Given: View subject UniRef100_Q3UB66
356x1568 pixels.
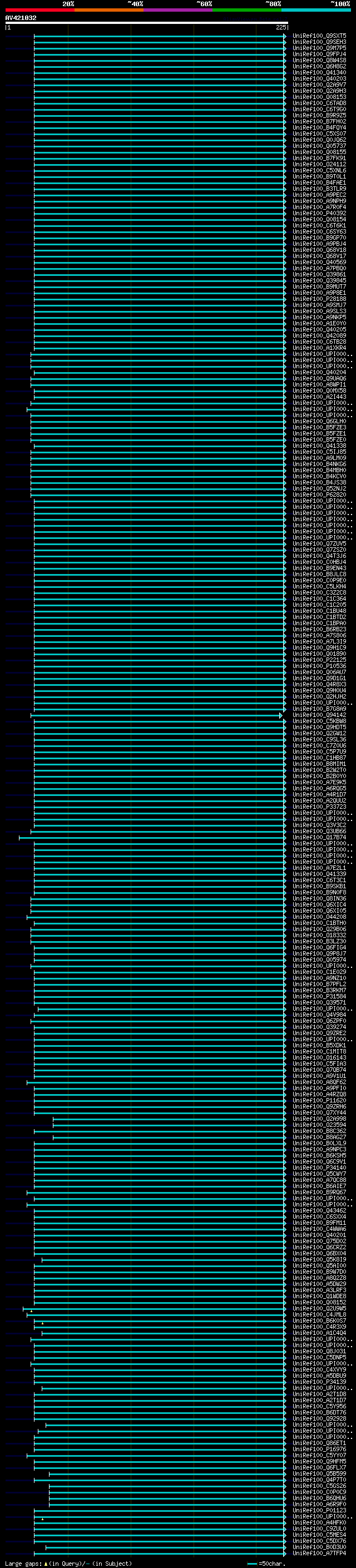Looking at the screenshot, I should coord(319,832).
